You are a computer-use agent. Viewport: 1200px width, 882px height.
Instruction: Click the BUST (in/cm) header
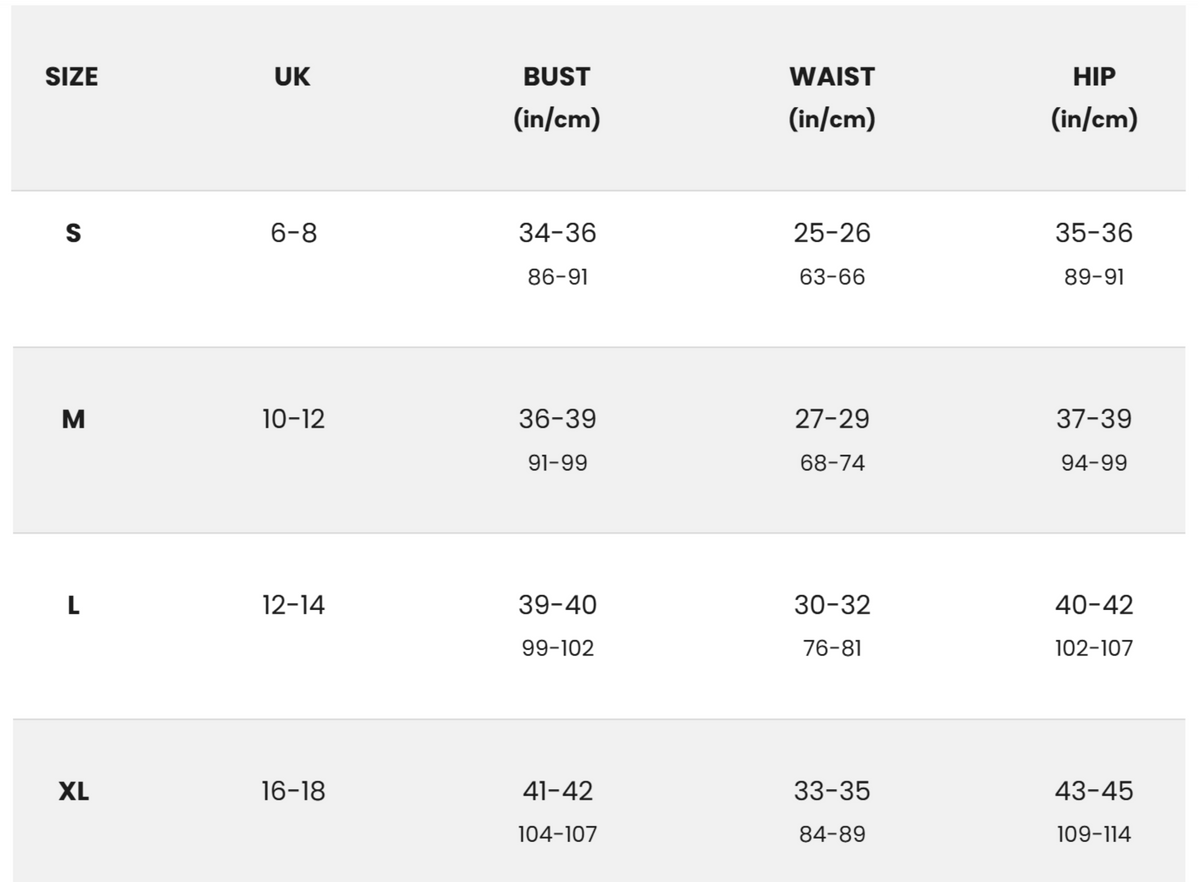(x=557, y=97)
